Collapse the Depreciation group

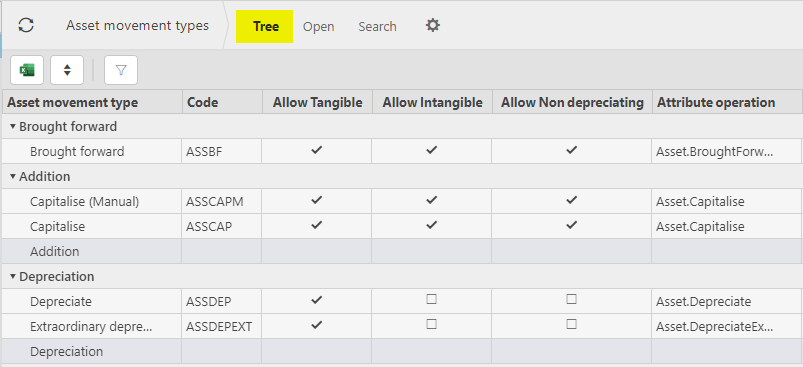pos(13,277)
